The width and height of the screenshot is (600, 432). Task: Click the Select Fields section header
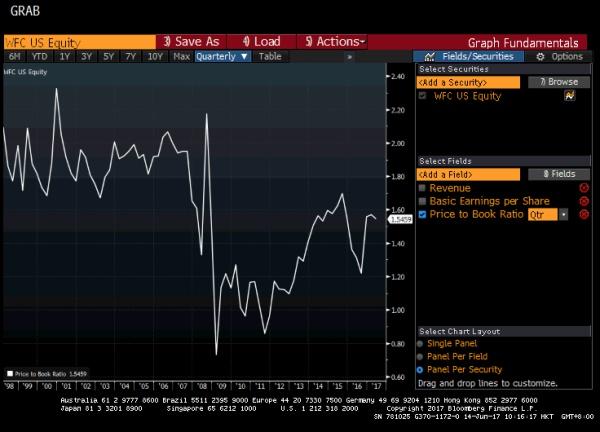tap(504, 161)
